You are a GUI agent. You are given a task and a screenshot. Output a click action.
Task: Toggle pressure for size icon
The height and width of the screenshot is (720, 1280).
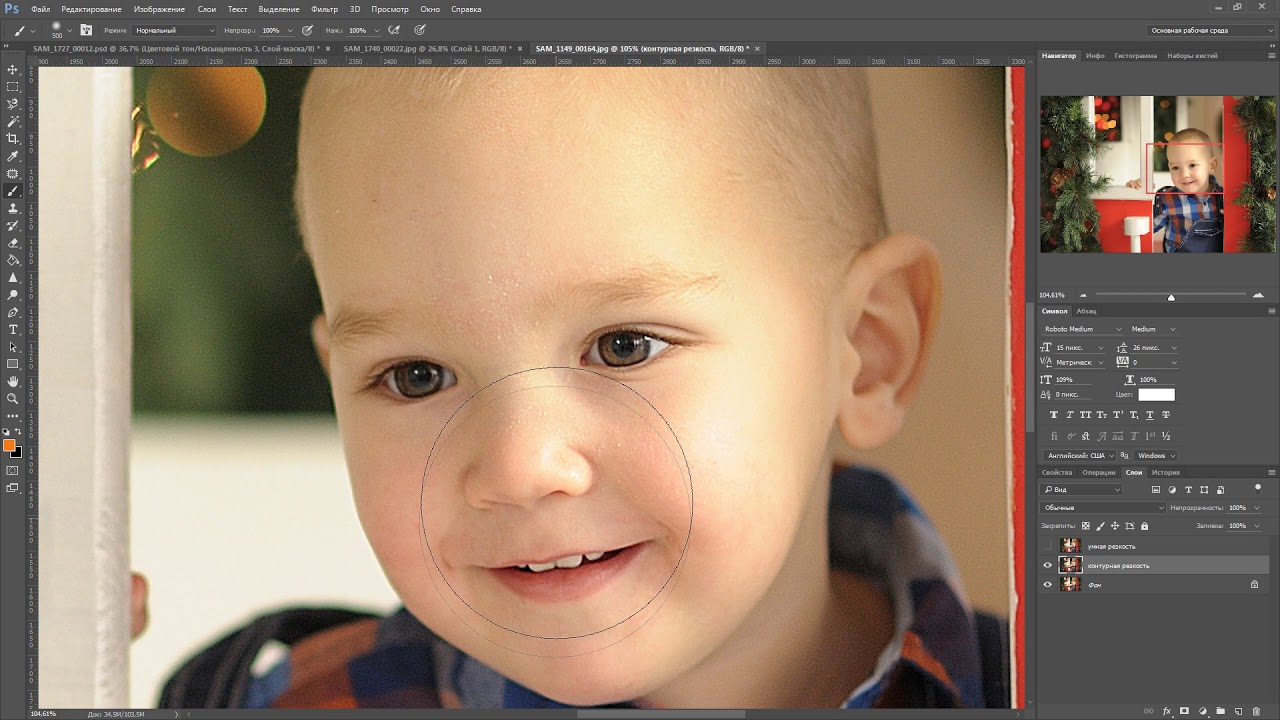419,30
